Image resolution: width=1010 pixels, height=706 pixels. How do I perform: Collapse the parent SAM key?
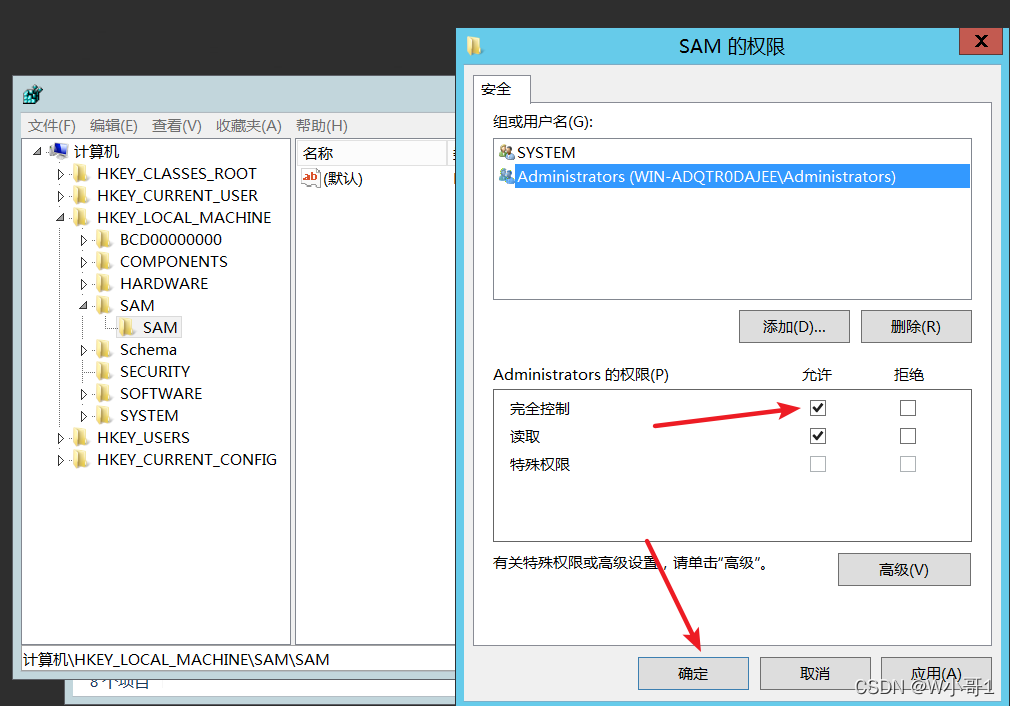pyautogui.click(x=83, y=306)
